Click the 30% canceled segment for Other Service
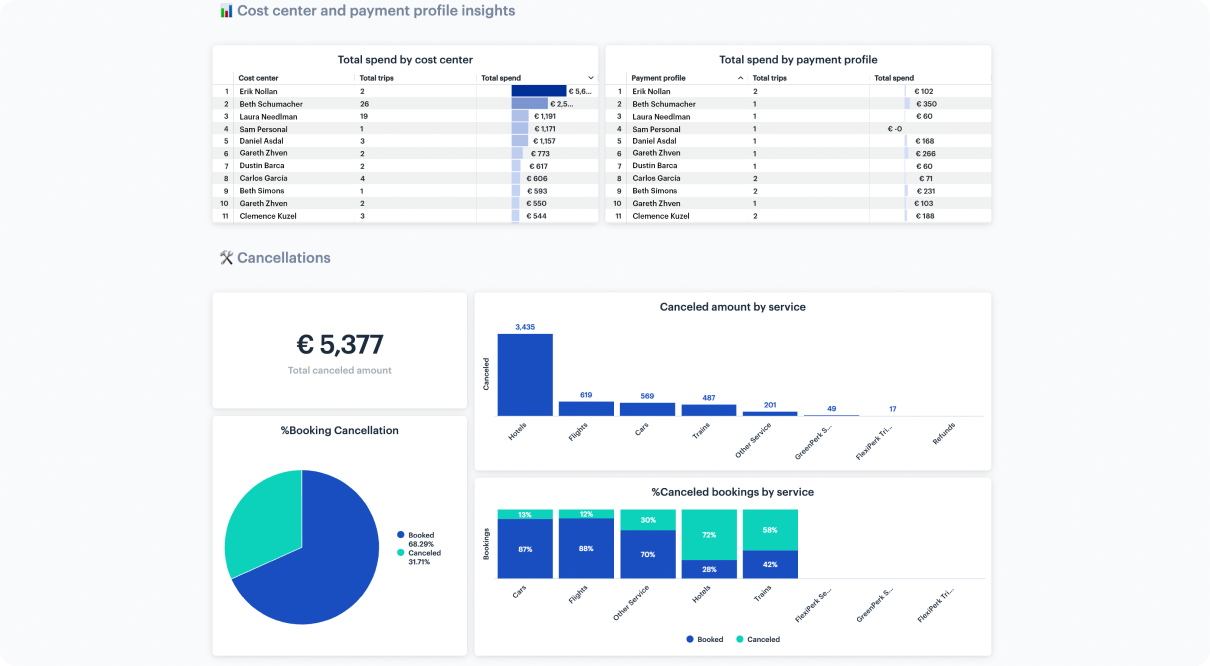The height and width of the screenshot is (666, 1210). coord(647,520)
